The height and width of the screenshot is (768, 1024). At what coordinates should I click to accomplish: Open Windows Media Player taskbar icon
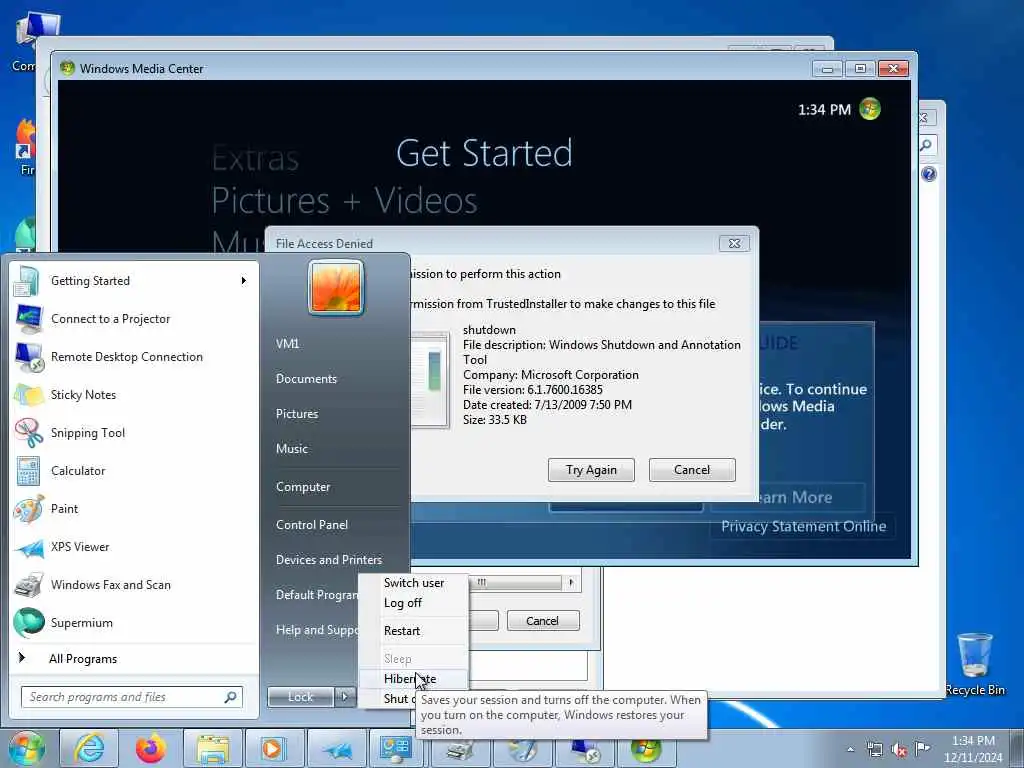(273, 748)
